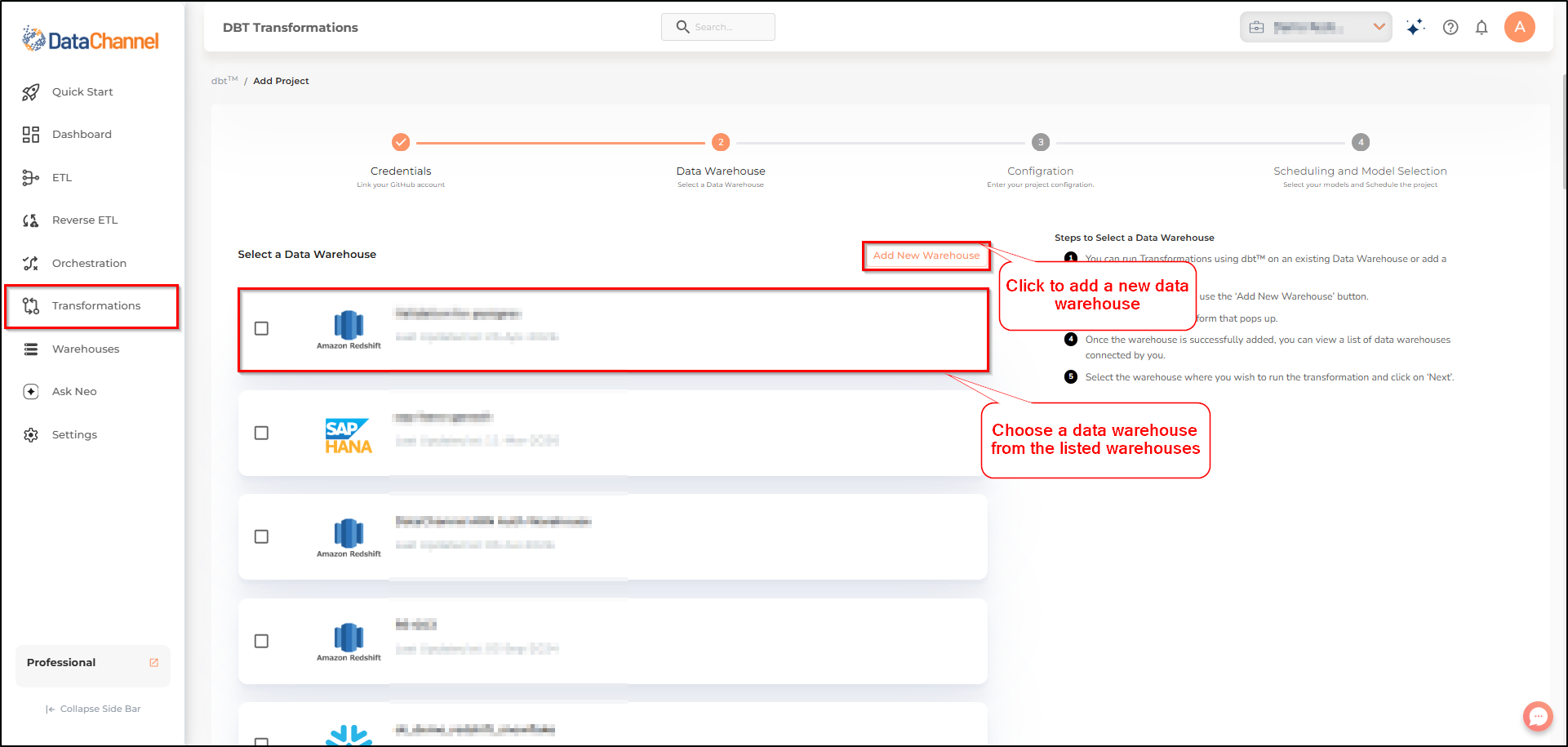
Task: Click the Dashboard grid icon
Action: tap(31, 135)
